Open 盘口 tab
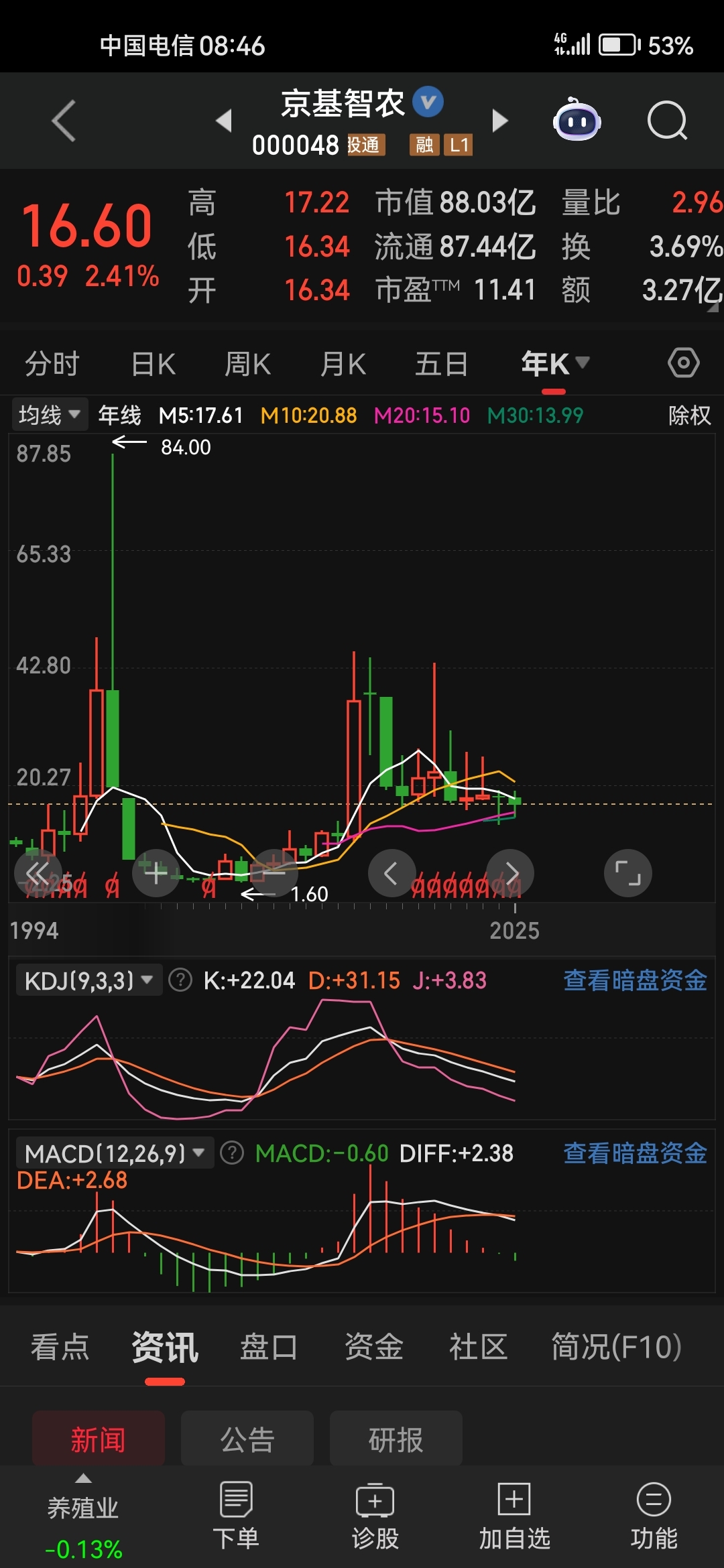Viewport: 724px width, 1568px height. 269,1347
